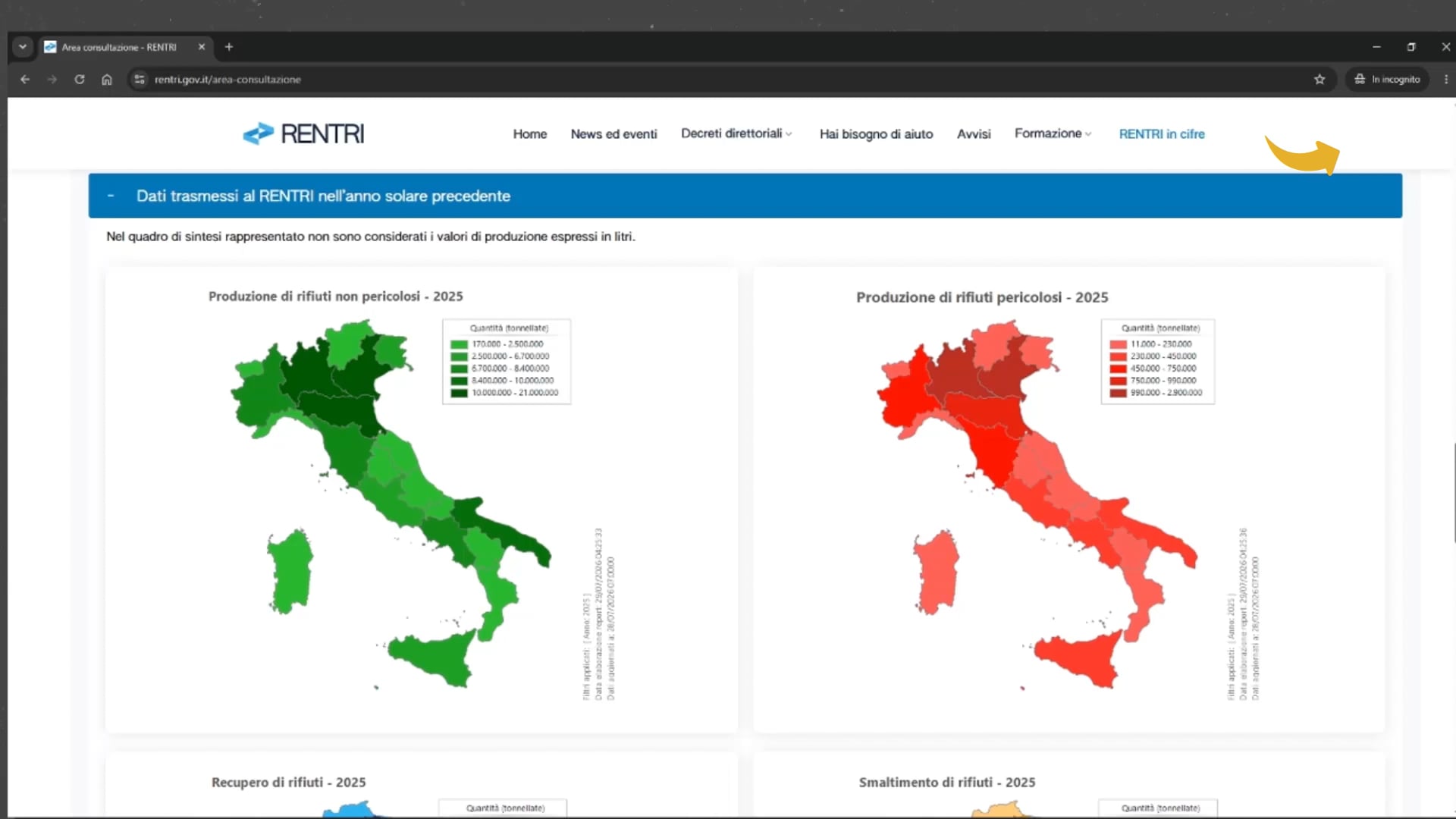Click dark green swatch 10.000.000 - 21.000.000
Viewport: 1456px width, 819px height.
459,393
